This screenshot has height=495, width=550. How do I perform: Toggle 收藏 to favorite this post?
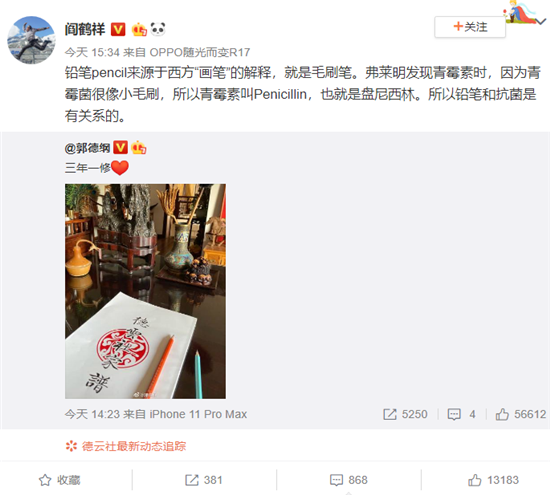[60, 480]
